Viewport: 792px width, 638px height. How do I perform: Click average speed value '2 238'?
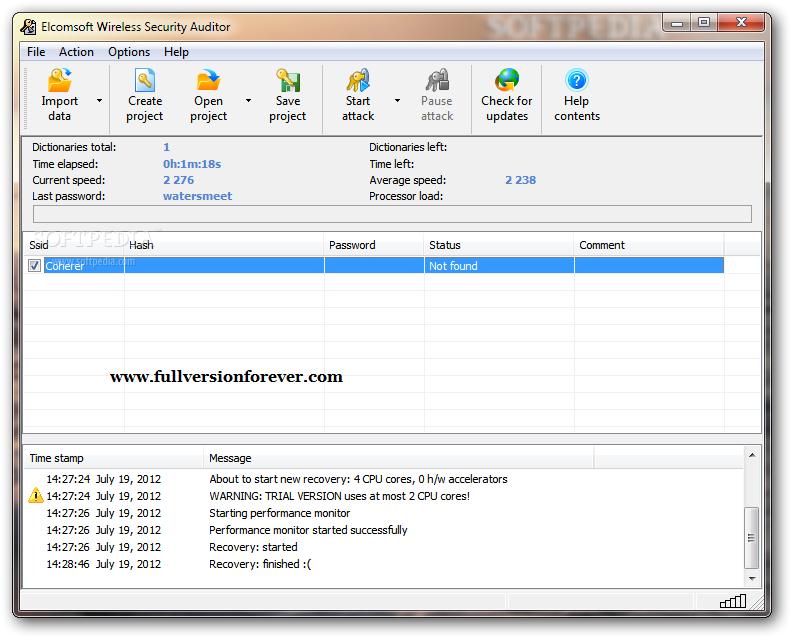click(x=520, y=180)
